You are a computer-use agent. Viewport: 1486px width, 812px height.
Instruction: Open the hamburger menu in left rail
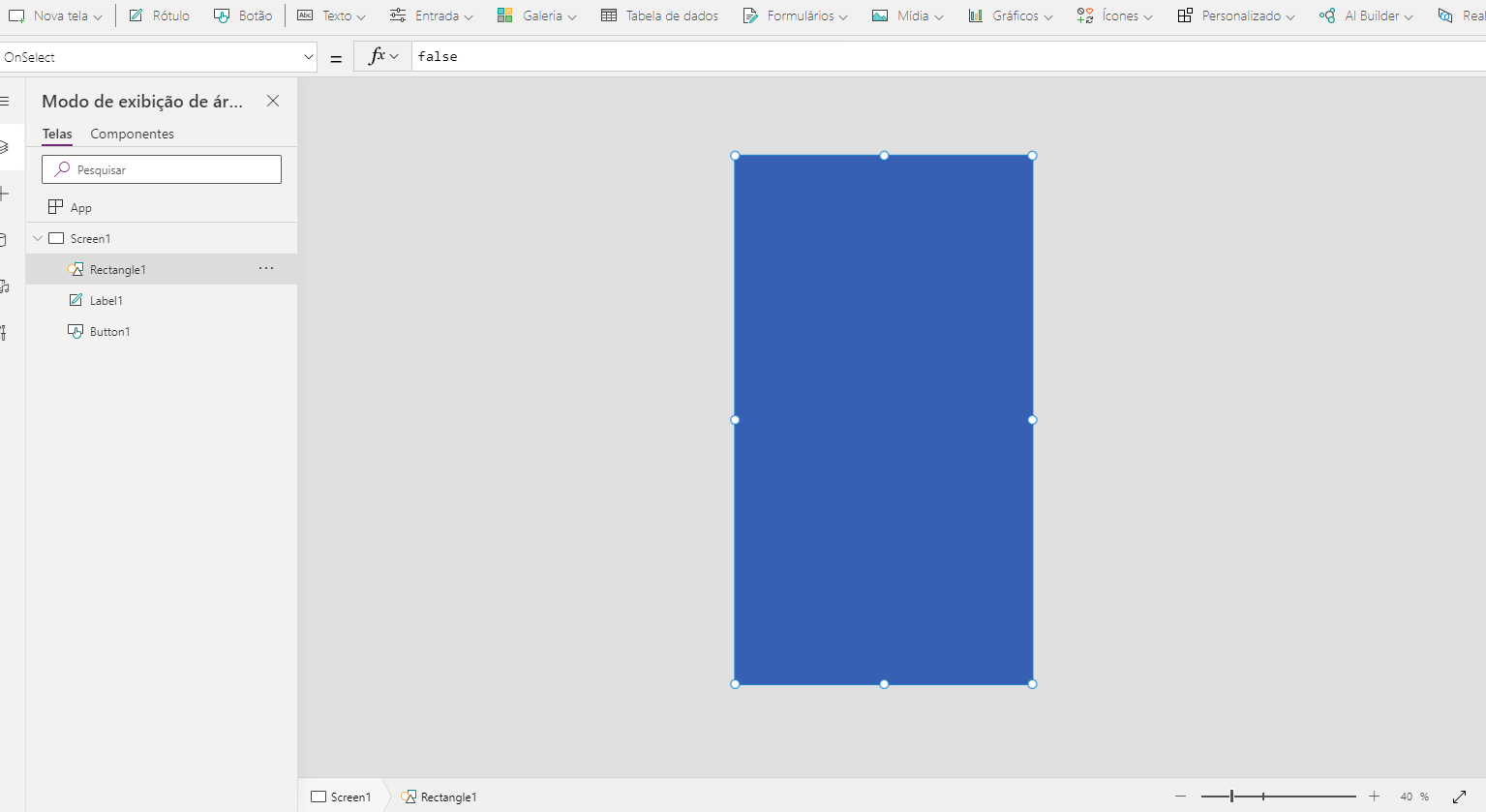tap(5, 101)
